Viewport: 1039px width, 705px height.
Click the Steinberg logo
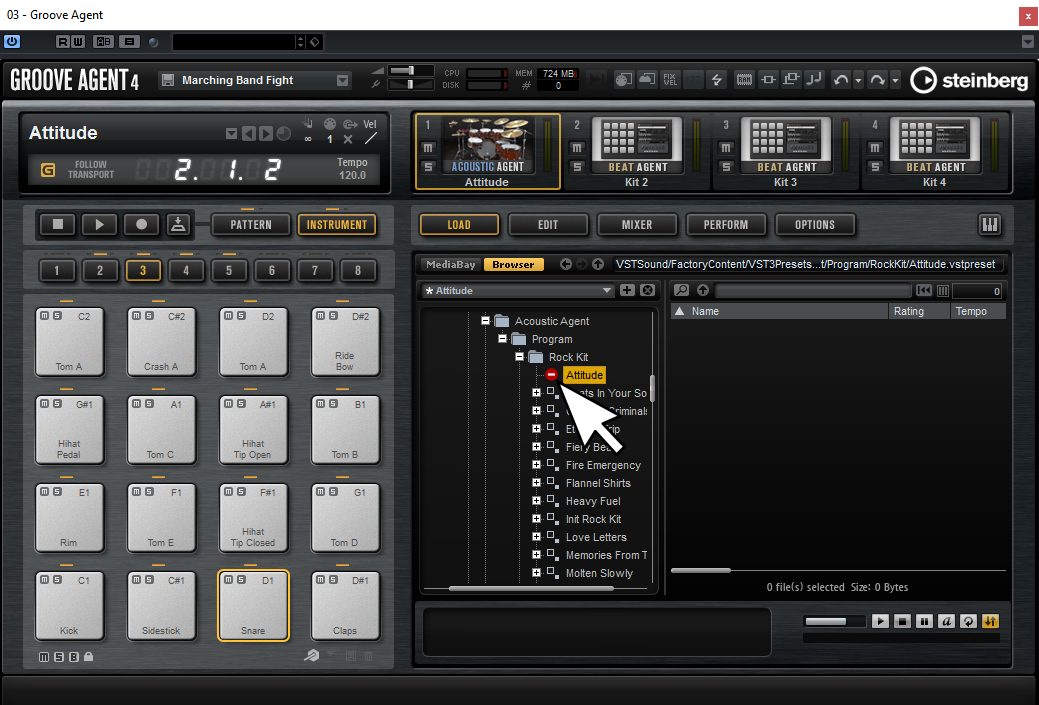969,80
